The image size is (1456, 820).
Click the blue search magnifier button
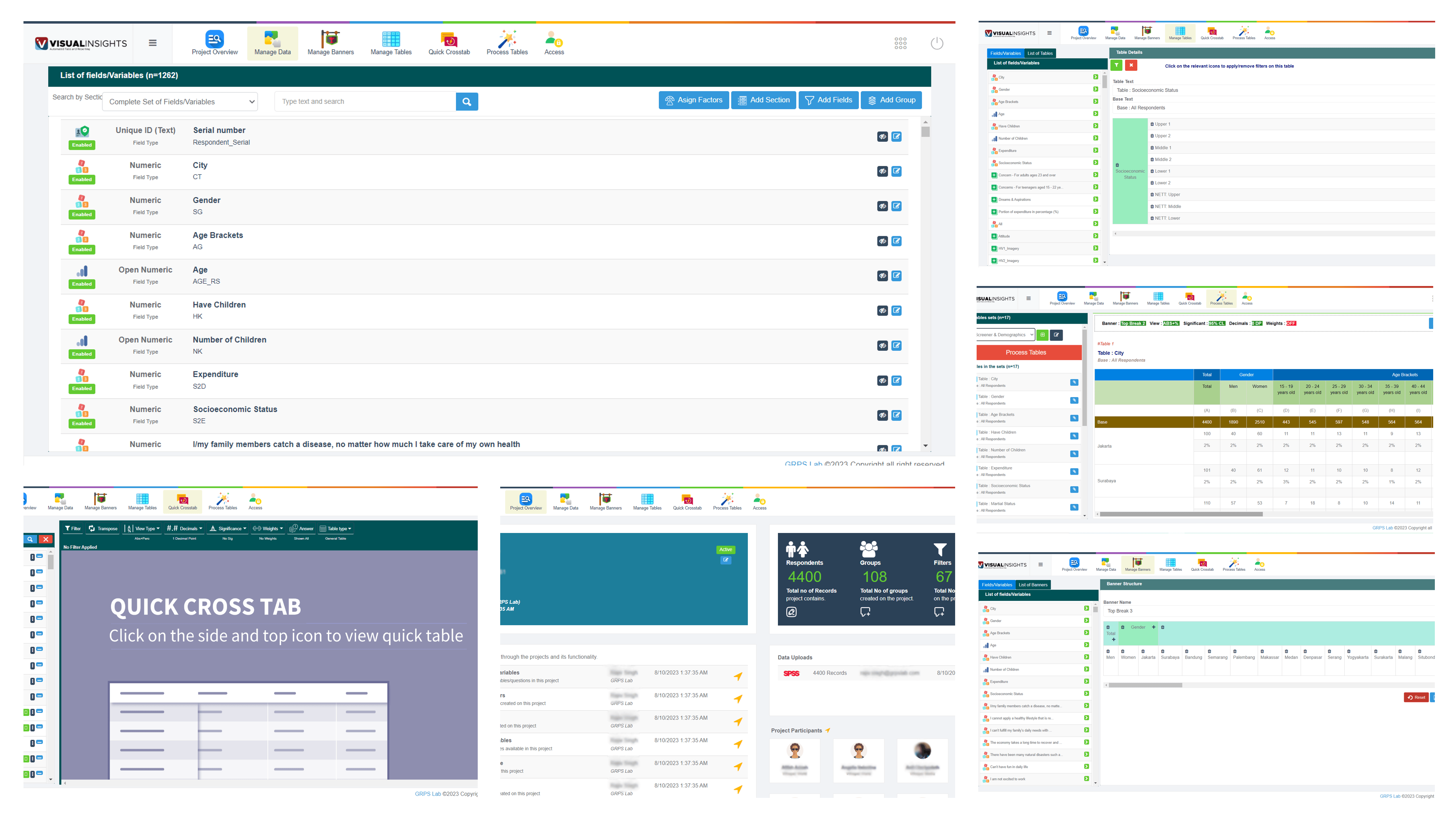coord(467,102)
